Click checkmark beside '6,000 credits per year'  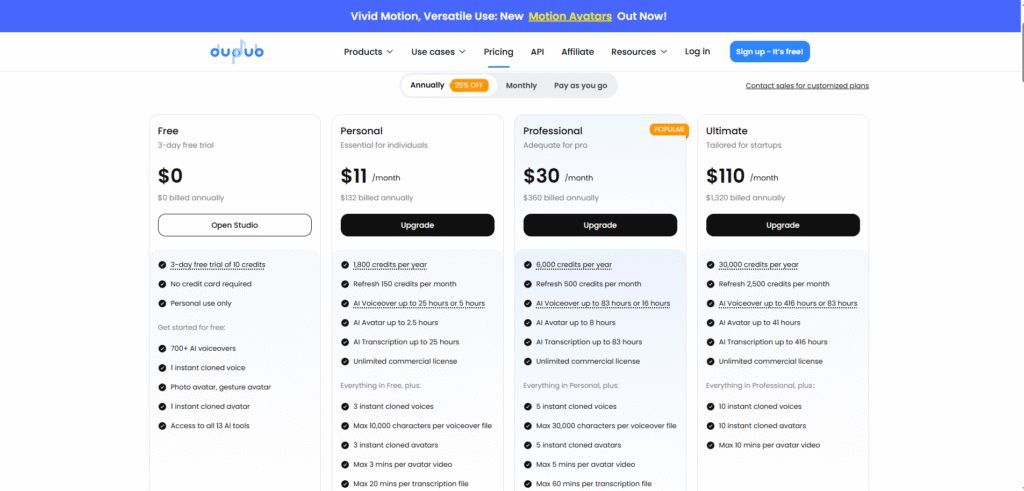(x=527, y=265)
